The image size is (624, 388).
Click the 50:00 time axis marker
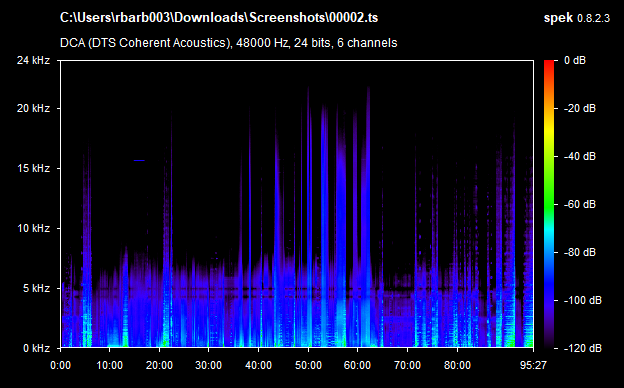click(308, 365)
